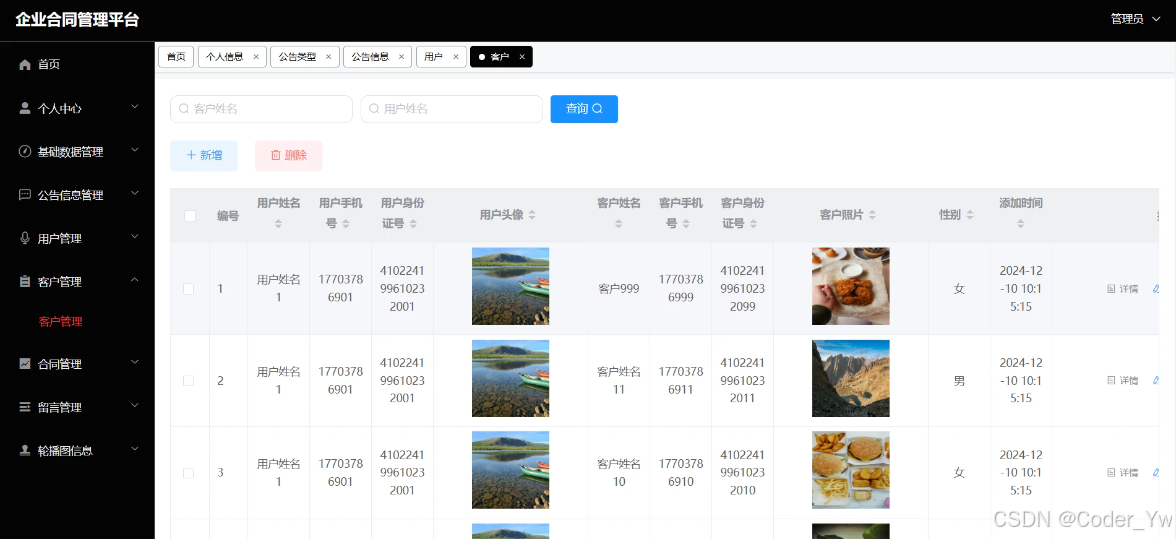Click the home icon beside 首页
Viewport: 1176px width, 539px height.
[x=25, y=64]
